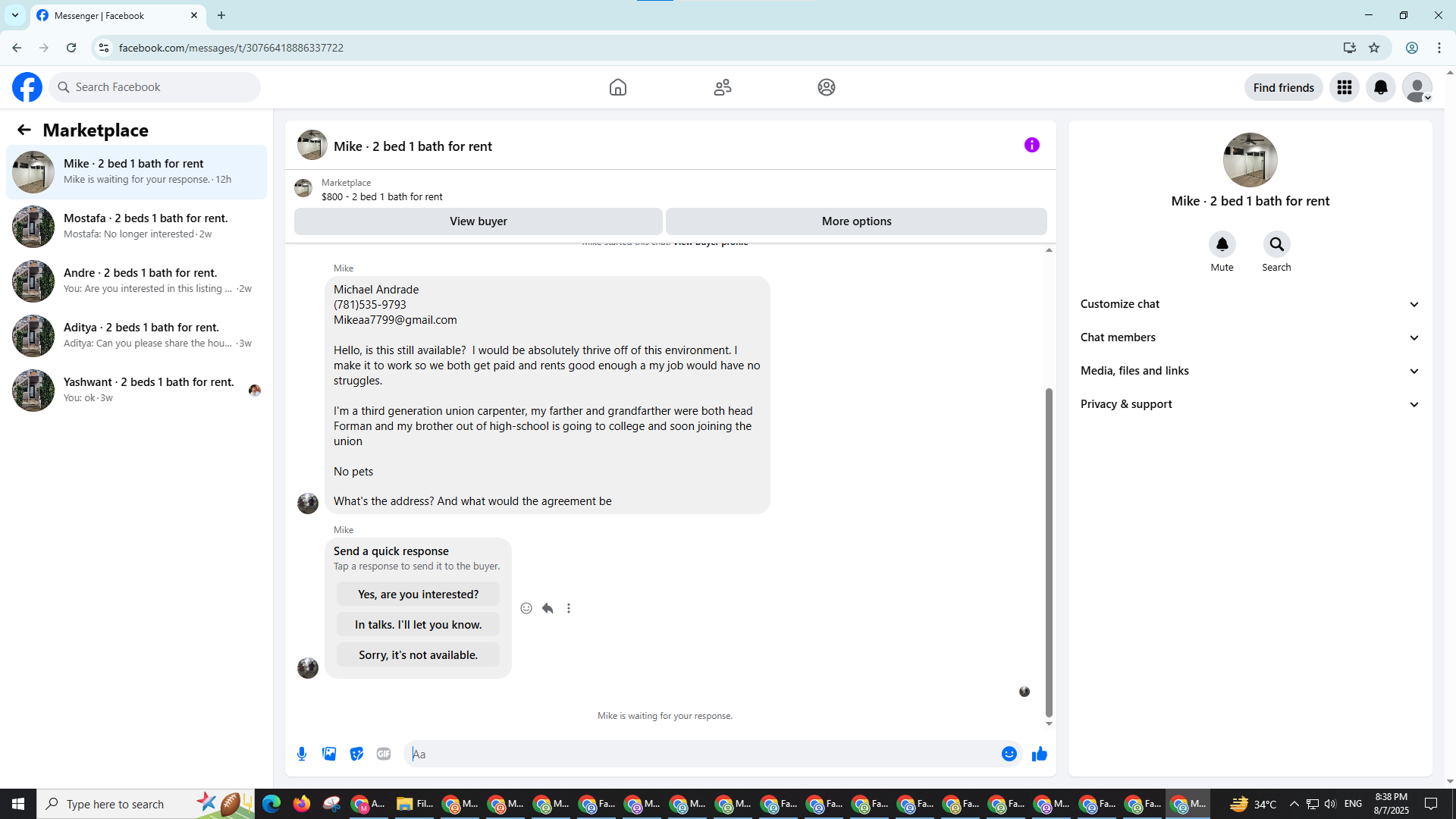1456x819 pixels.
Task: Open more actions for the quick response message
Action: (569, 608)
